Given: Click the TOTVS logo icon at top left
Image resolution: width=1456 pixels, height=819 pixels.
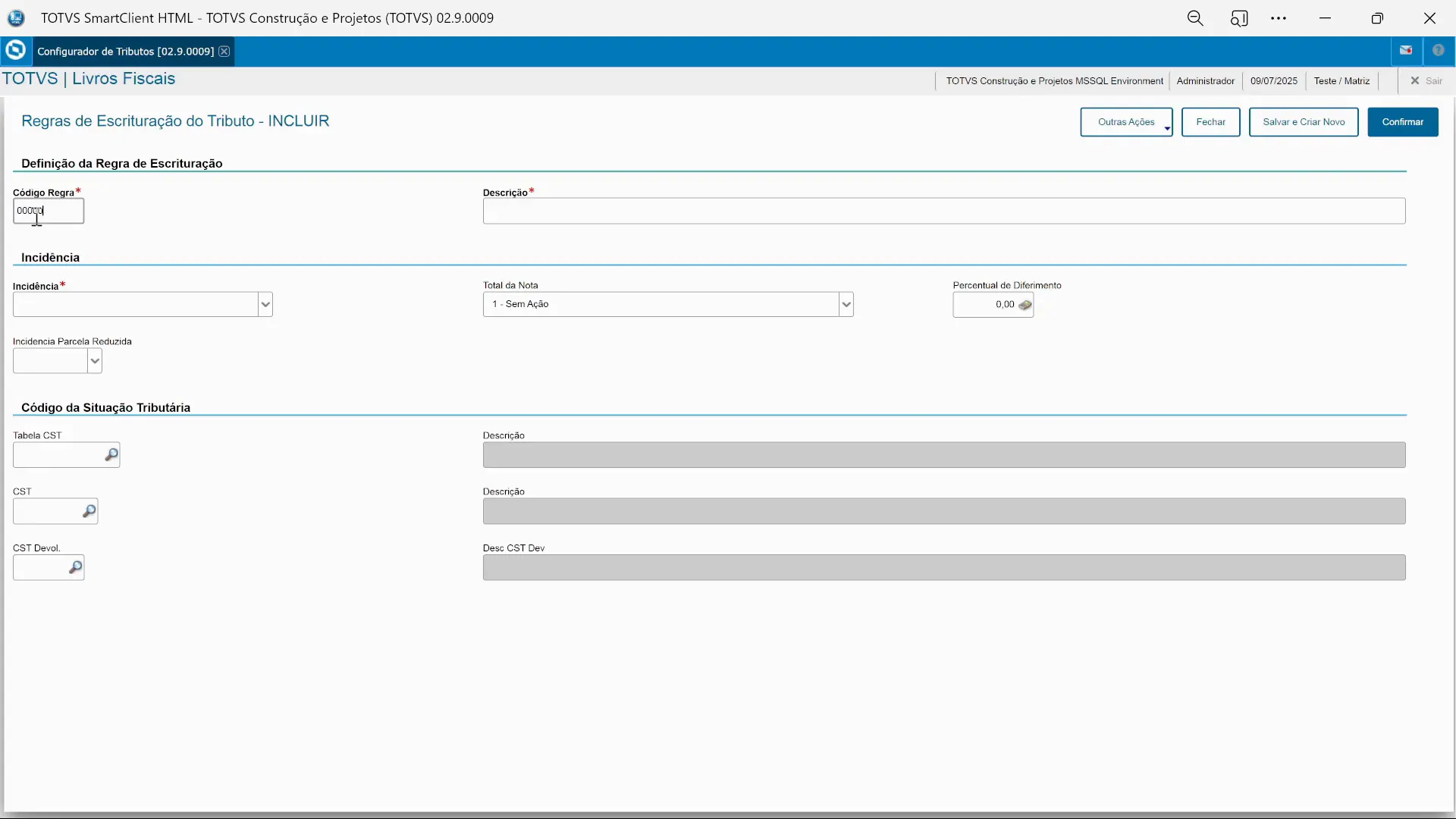Looking at the screenshot, I should click(15, 51).
